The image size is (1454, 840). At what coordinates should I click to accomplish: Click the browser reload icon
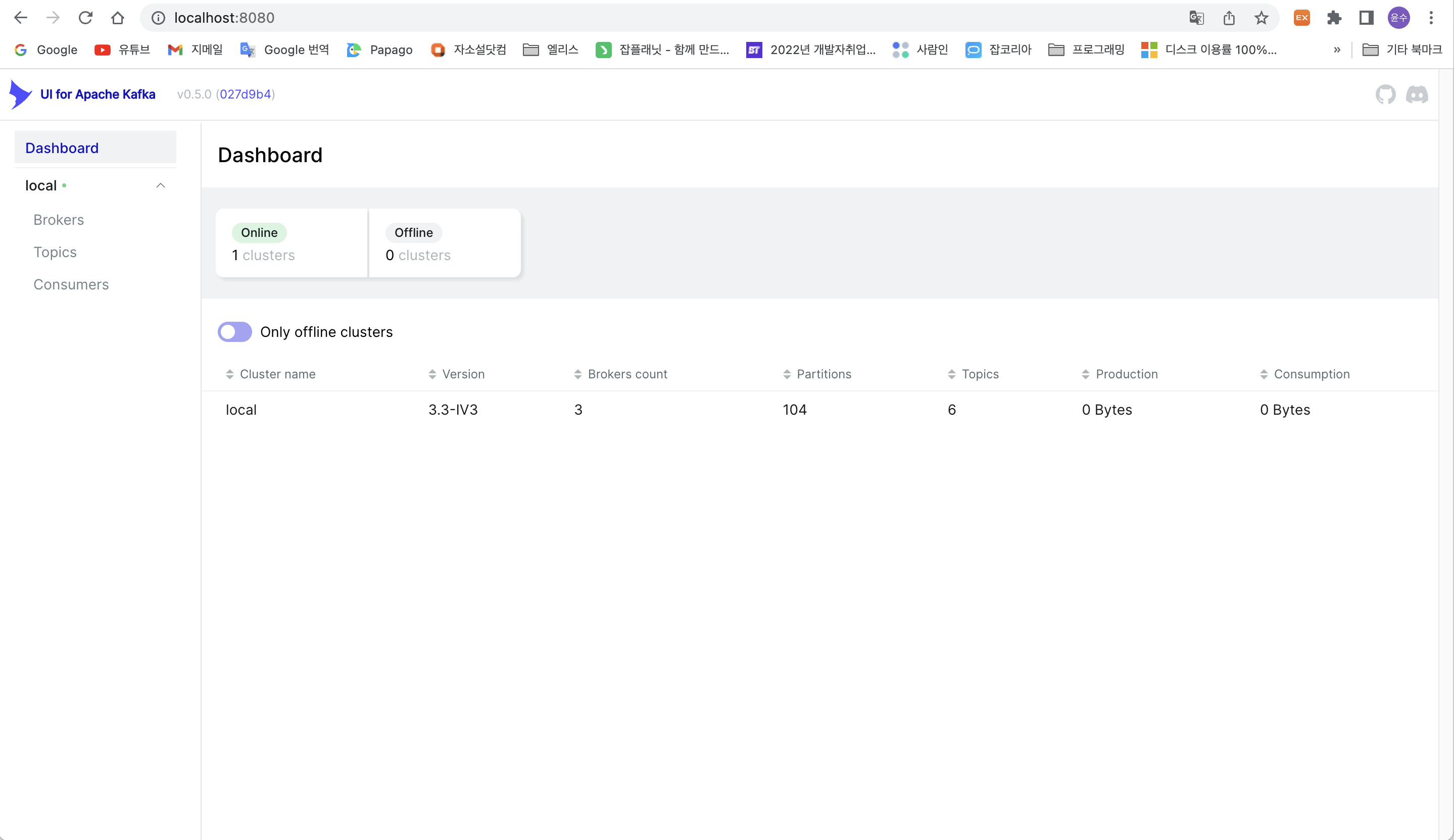[x=85, y=18]
